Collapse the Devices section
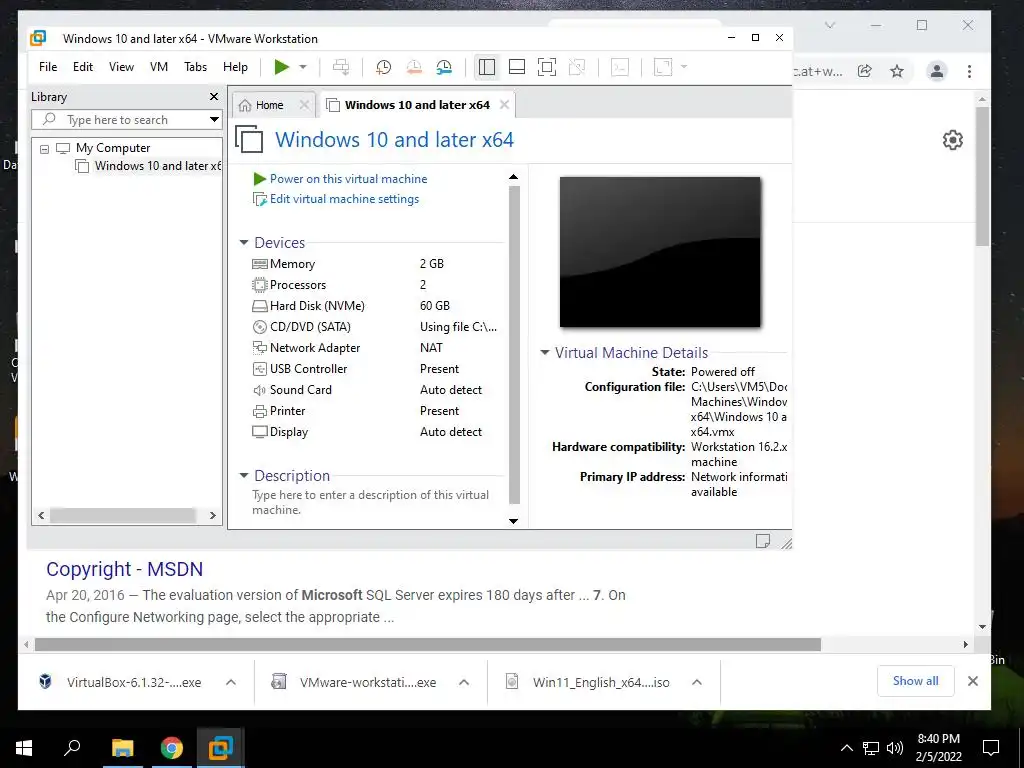The image size is (1024, 768). click(244, 242)
